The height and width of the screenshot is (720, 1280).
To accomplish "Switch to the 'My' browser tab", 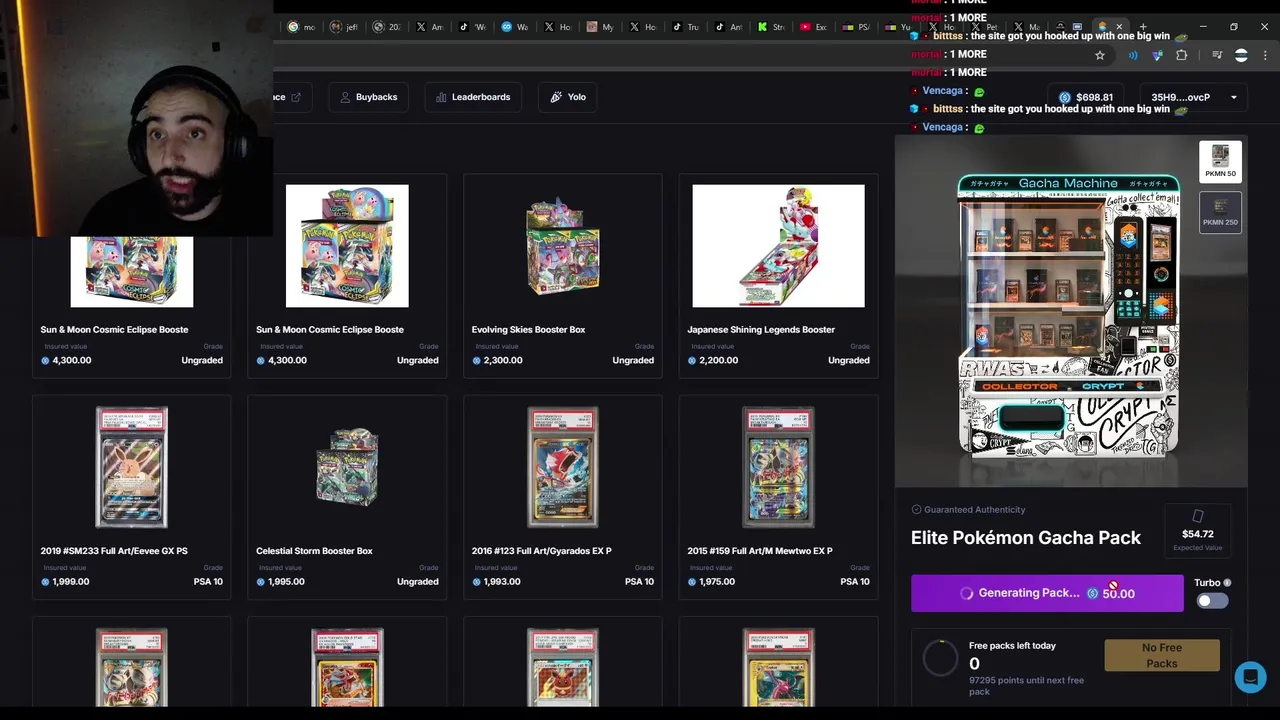I will click(x=601, y=27).
